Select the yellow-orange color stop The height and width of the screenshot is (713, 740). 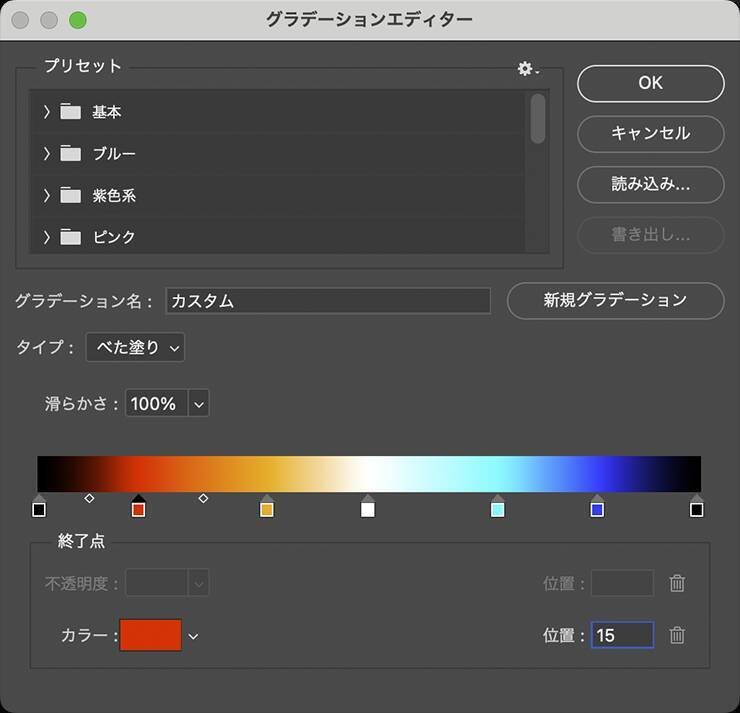(x=267, y=509)
